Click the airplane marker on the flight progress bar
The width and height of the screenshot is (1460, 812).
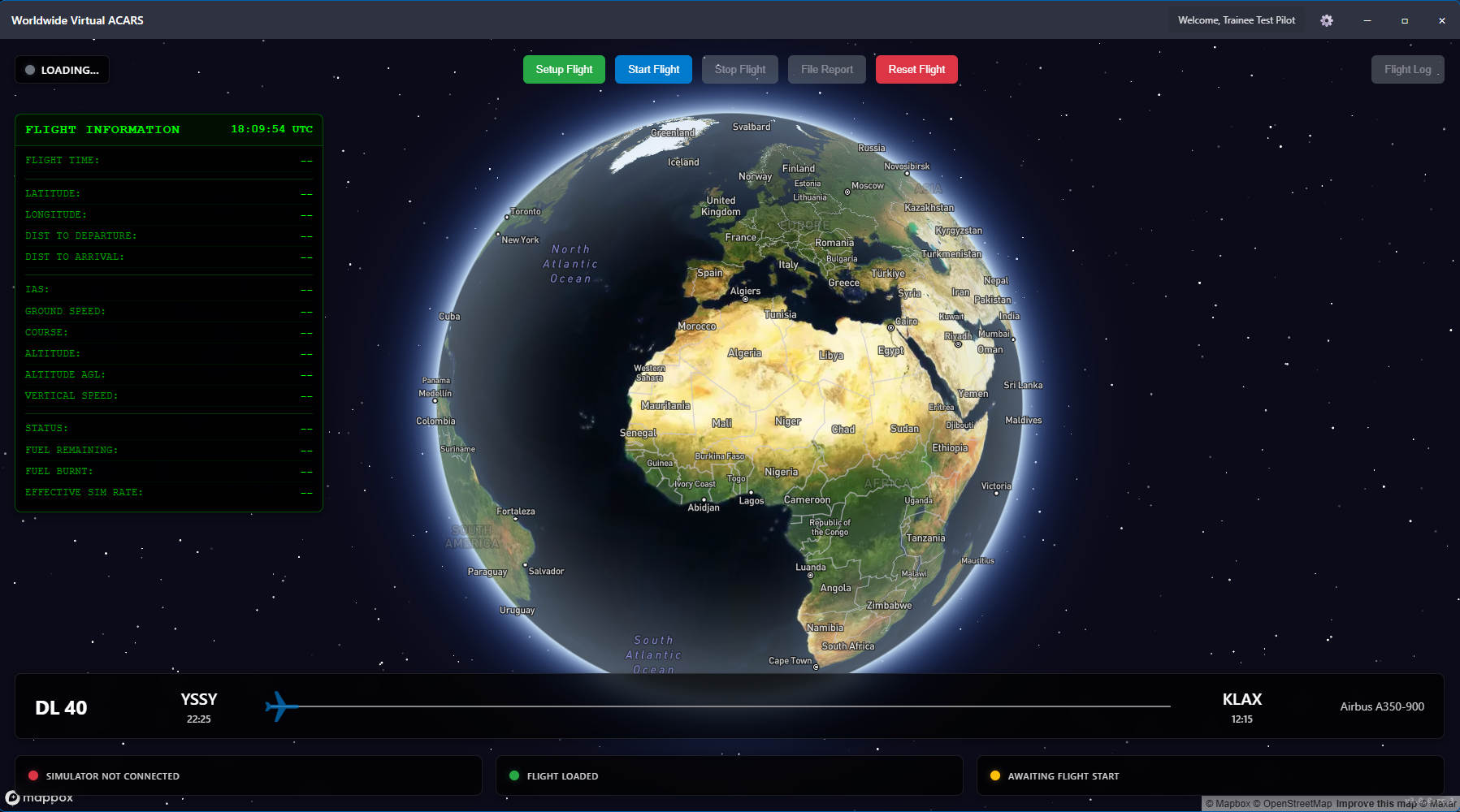[x=279, y=706]
